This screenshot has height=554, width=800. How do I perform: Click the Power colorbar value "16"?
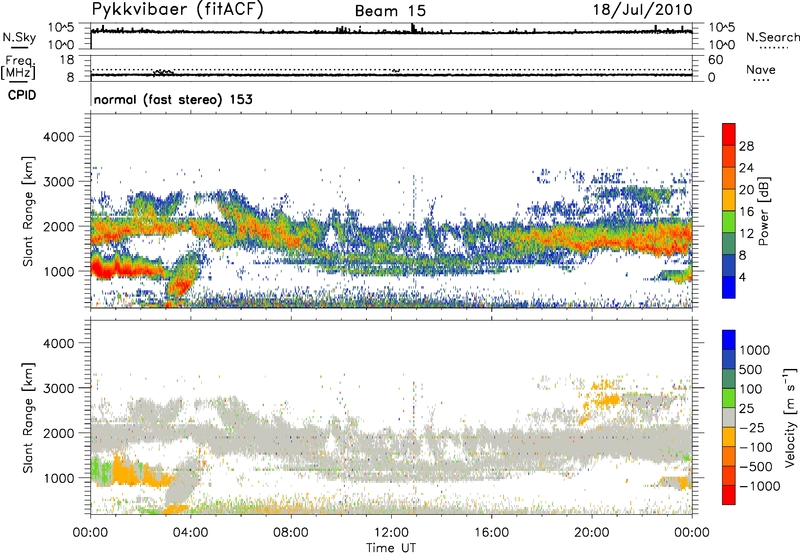pyautogui.click(x=746, y=212)
